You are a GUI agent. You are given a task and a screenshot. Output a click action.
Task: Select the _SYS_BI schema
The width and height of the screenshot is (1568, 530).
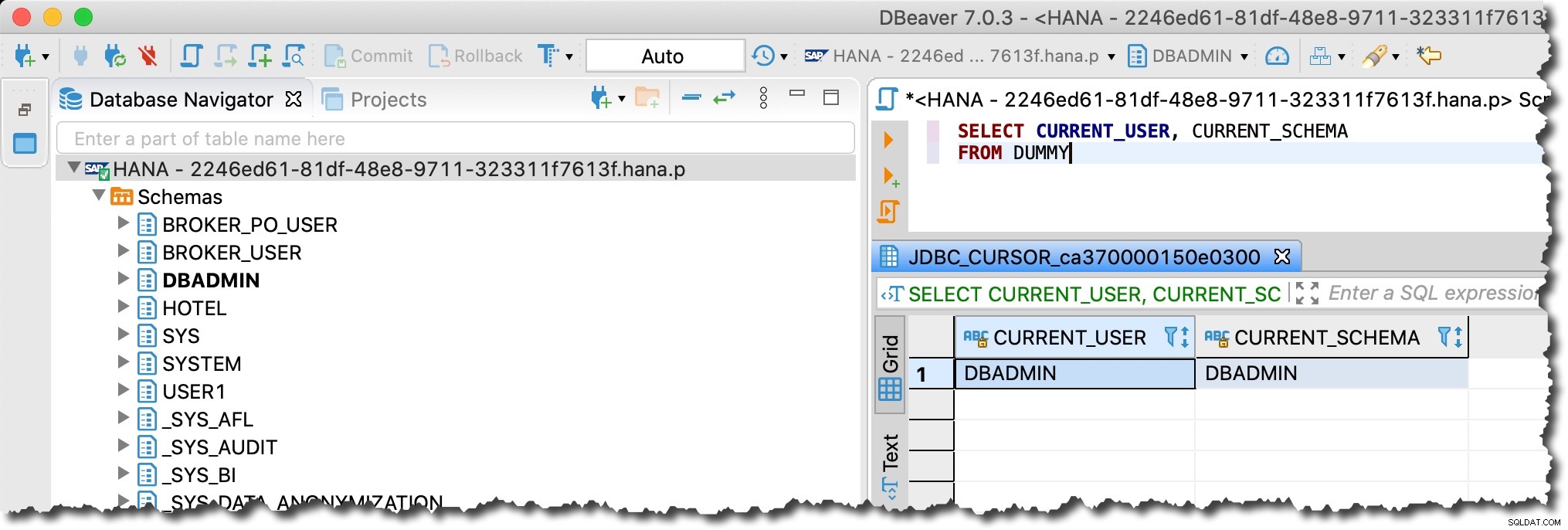pyautogui.click(x=199, y=475)
